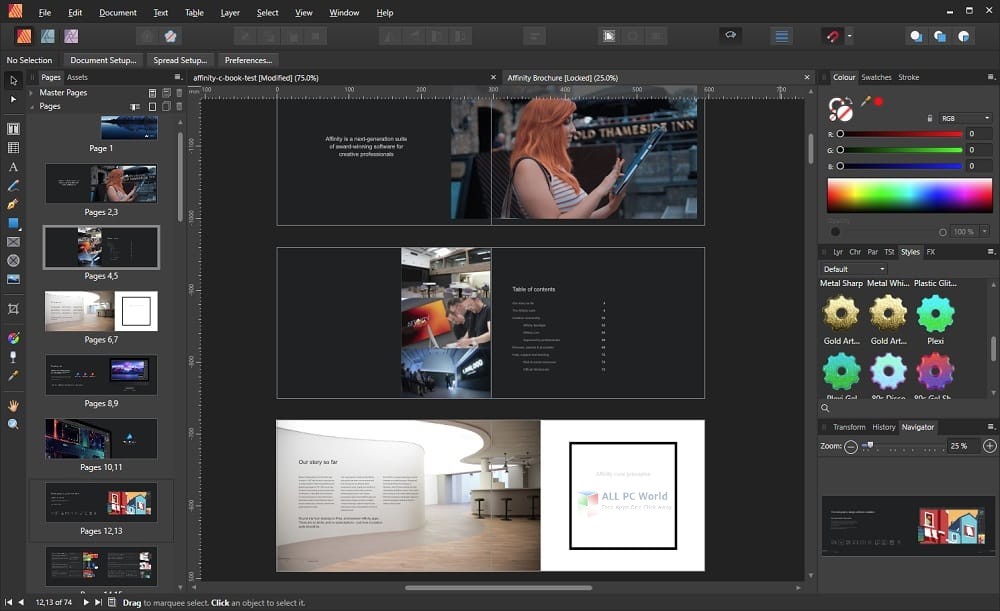The height and width of the screenshot is (611, 1000).
Task: Open the RGB colour model dropdown
Action: pos(965,118)
